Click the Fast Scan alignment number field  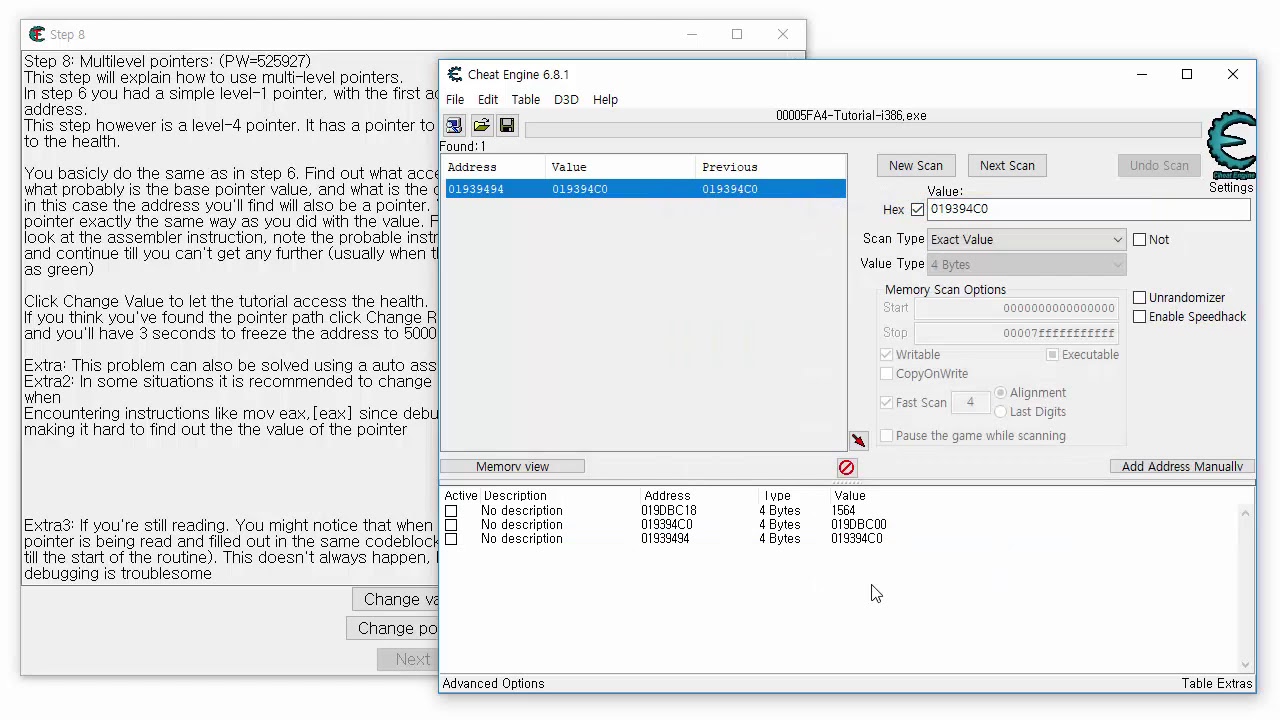pyautogui.click(x=969, y=402)
